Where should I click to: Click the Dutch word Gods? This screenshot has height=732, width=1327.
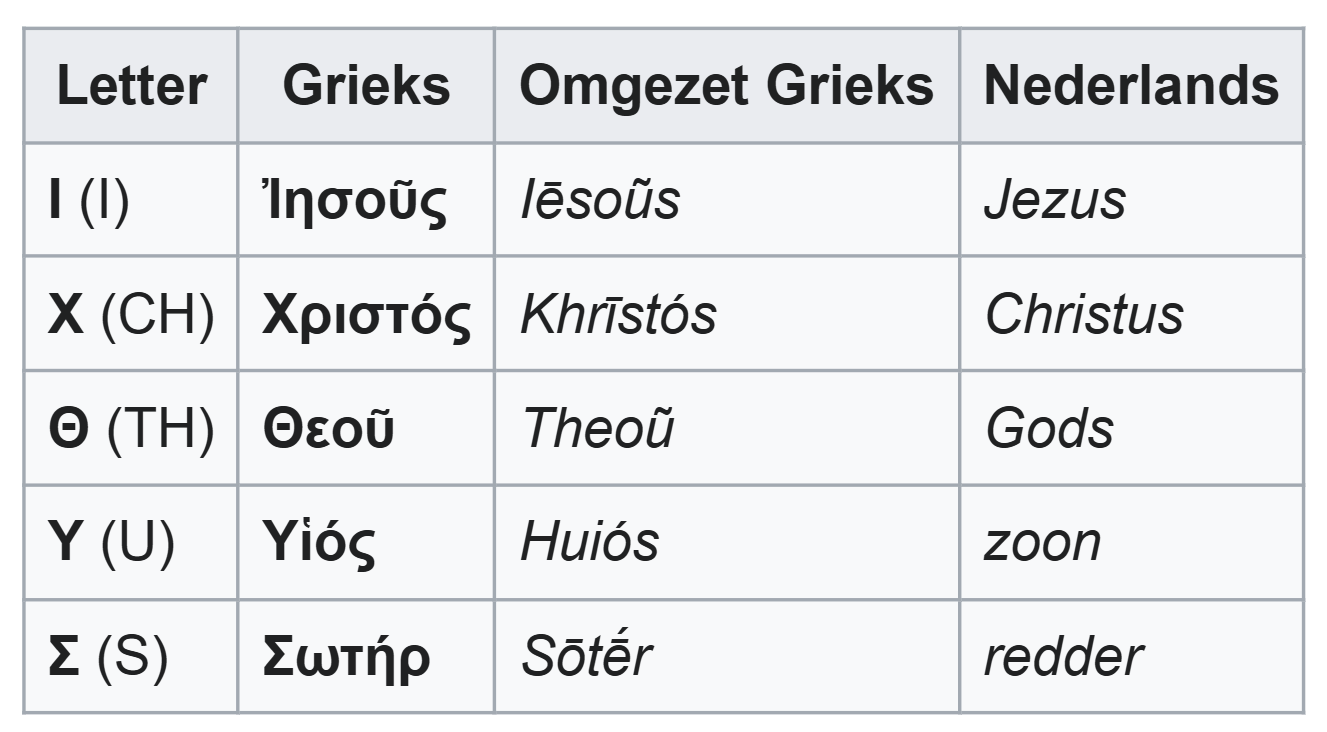(x=1049, y=429)
